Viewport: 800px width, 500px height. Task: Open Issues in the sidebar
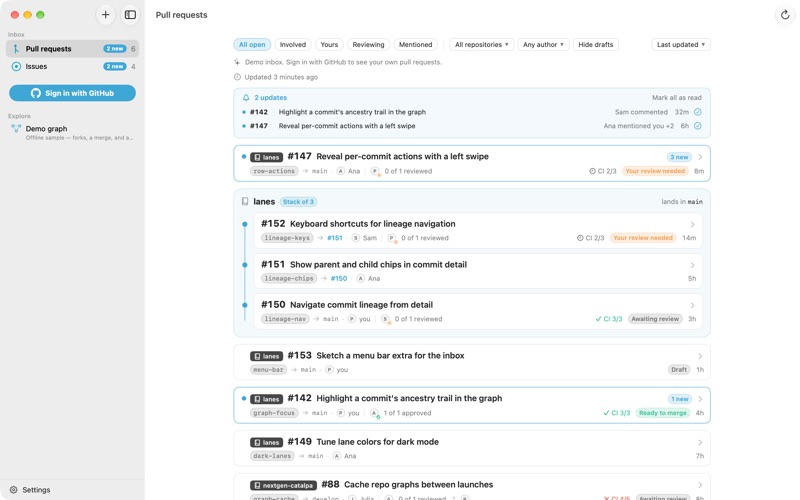pos(72,66)
